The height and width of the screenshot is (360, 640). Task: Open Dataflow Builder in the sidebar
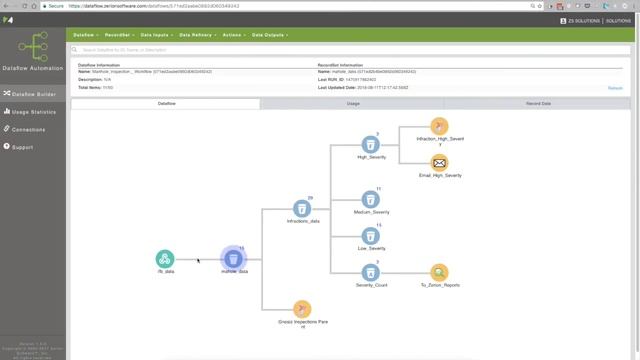(33, 94)
